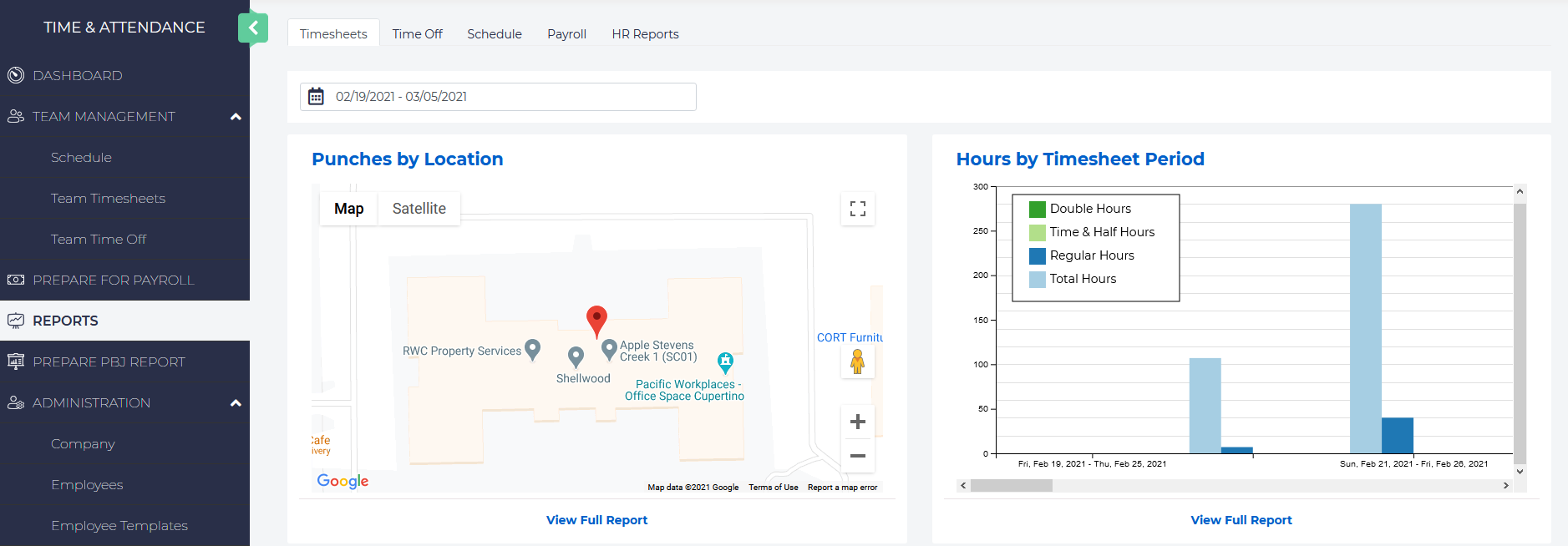Switch map to Satellite view
Screen dimensions: 1568x546
point(419,209)
